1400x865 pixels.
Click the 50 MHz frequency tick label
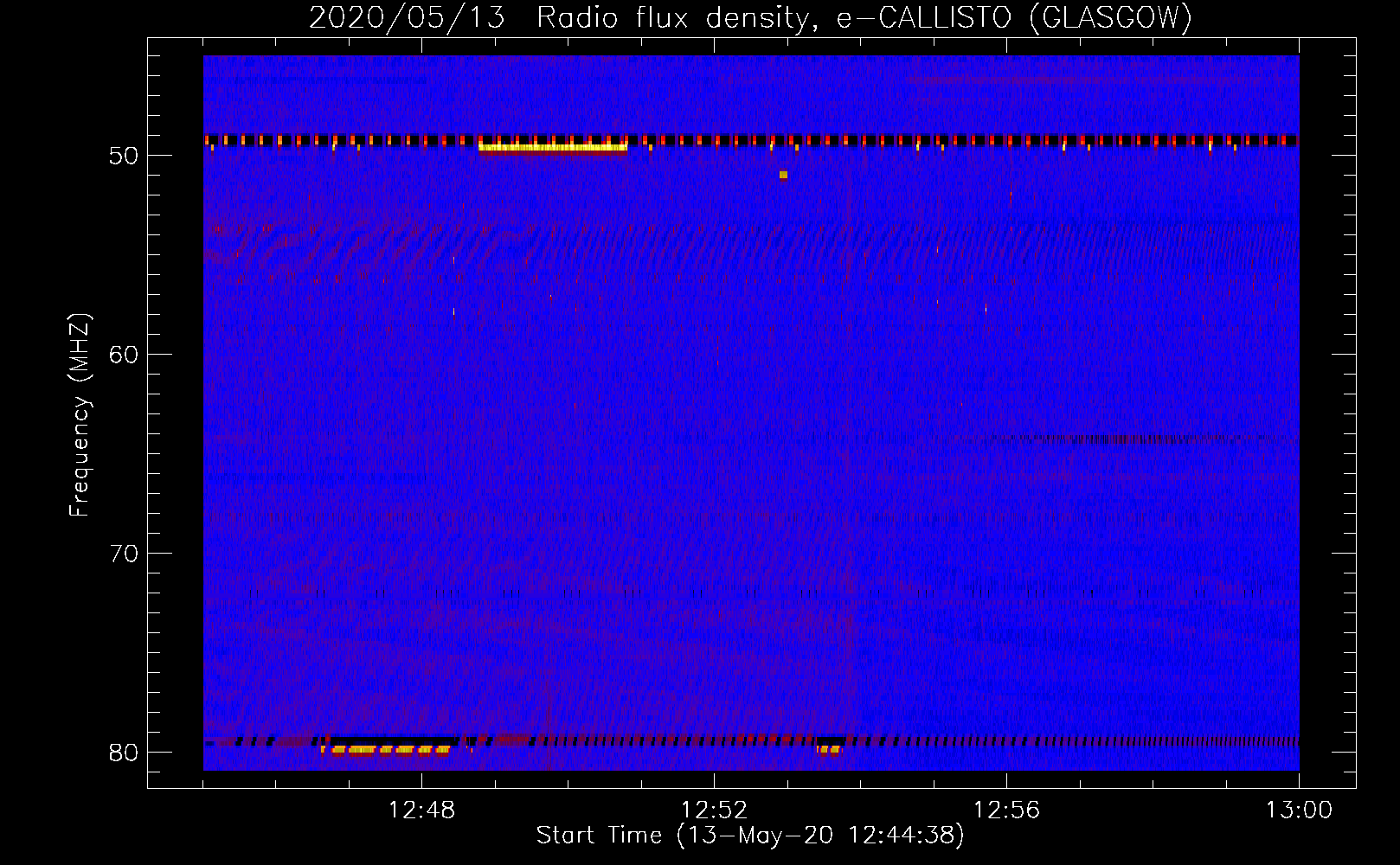125,156
